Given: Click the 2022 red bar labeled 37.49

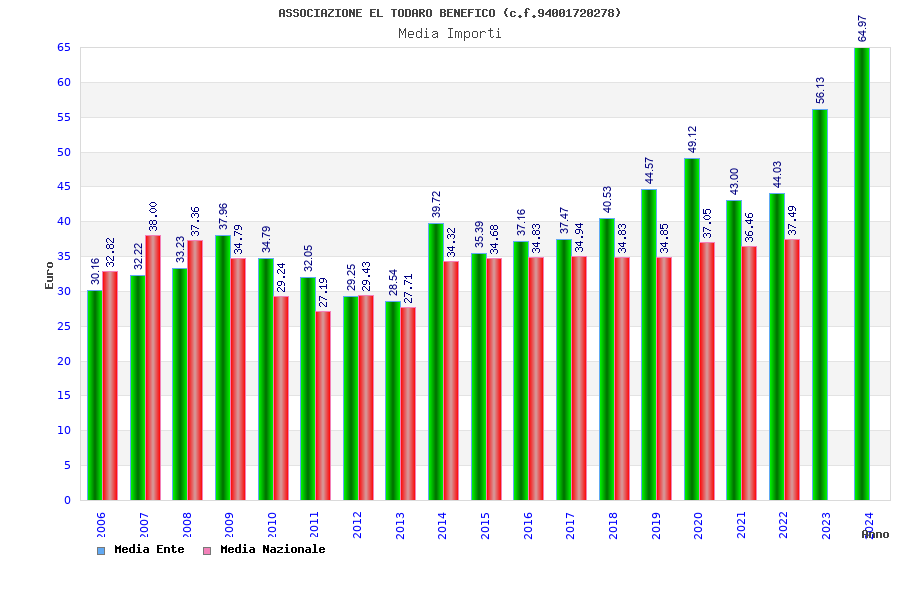Looking at the screenshot, I should click(792, 370).
